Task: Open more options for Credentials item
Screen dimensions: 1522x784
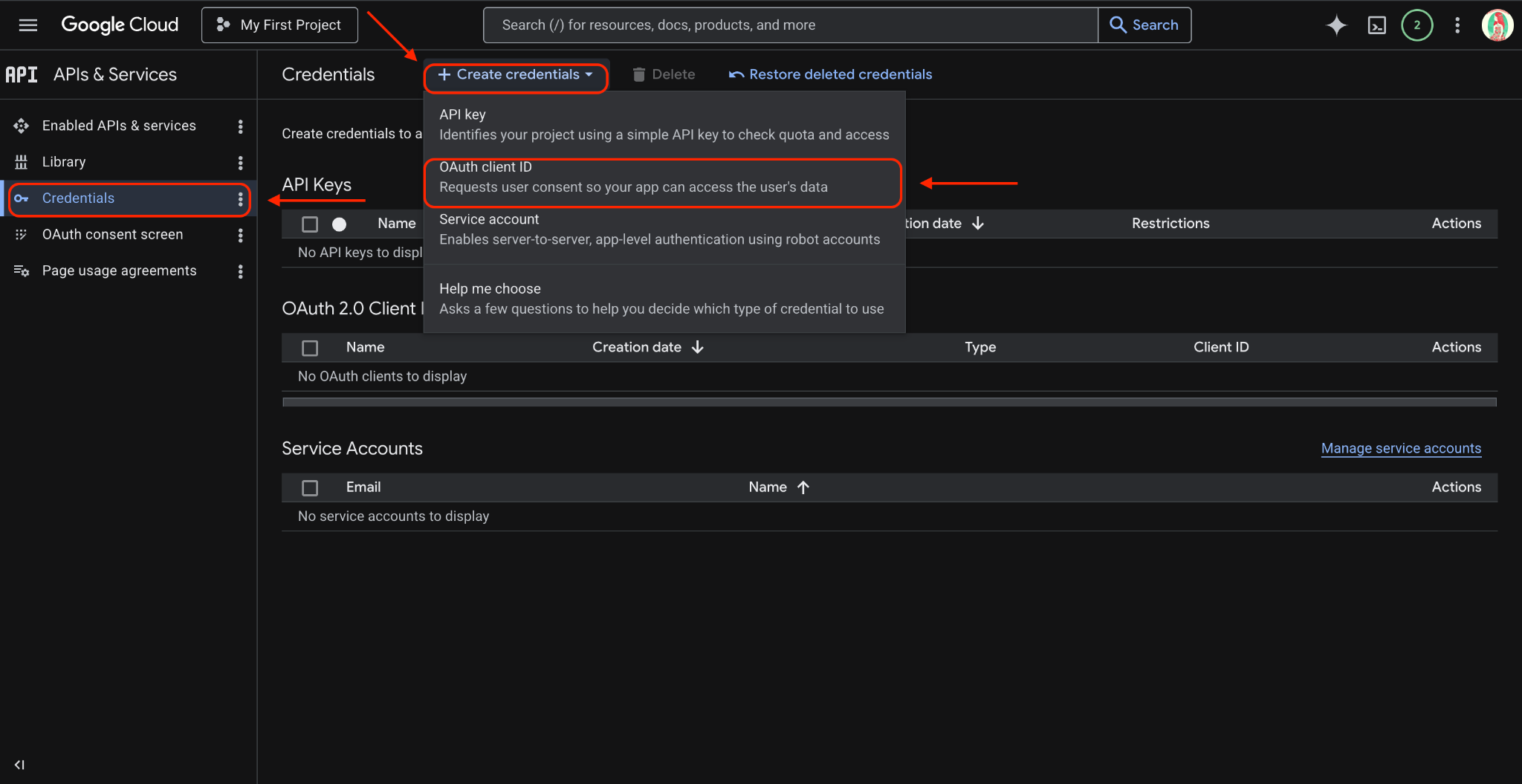Action: pos(240,198)
